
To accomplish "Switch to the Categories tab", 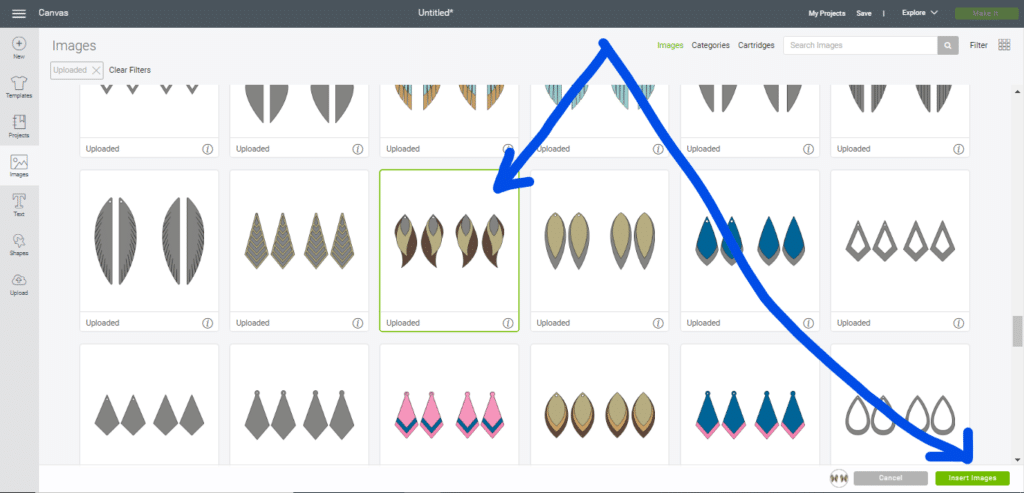I will 711,45.
